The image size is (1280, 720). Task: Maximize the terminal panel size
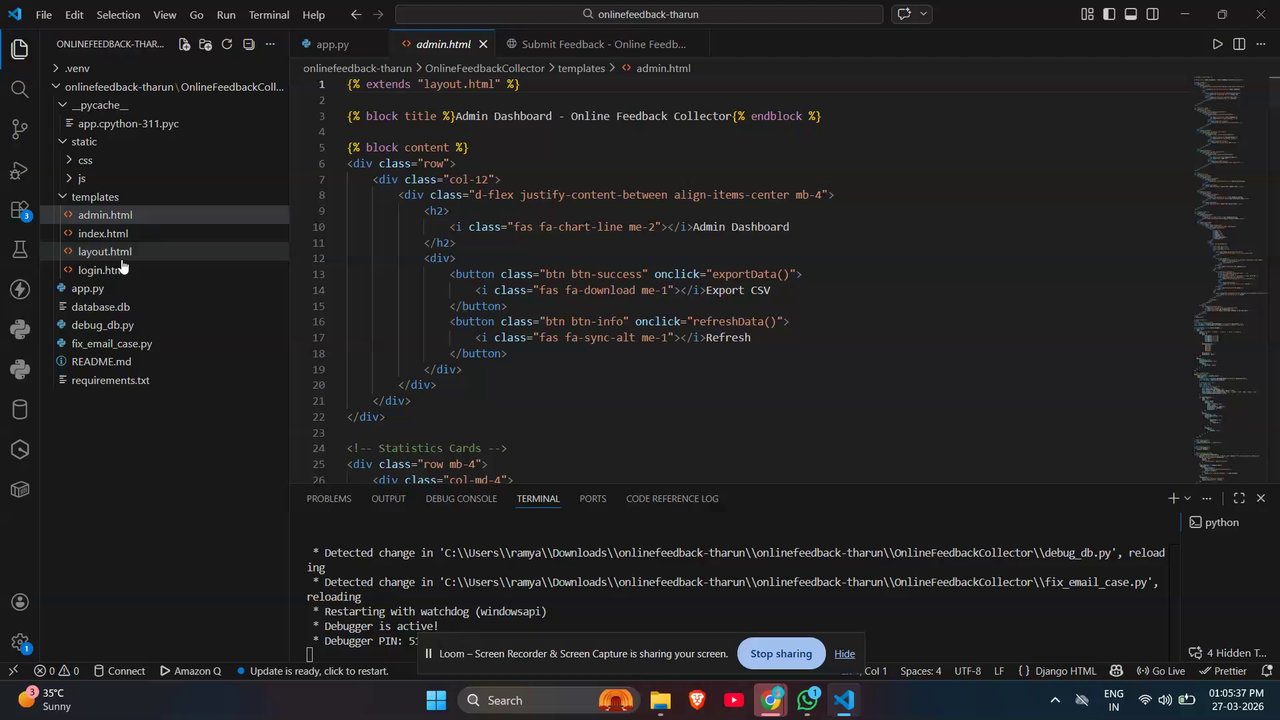tap(1239, 498)
